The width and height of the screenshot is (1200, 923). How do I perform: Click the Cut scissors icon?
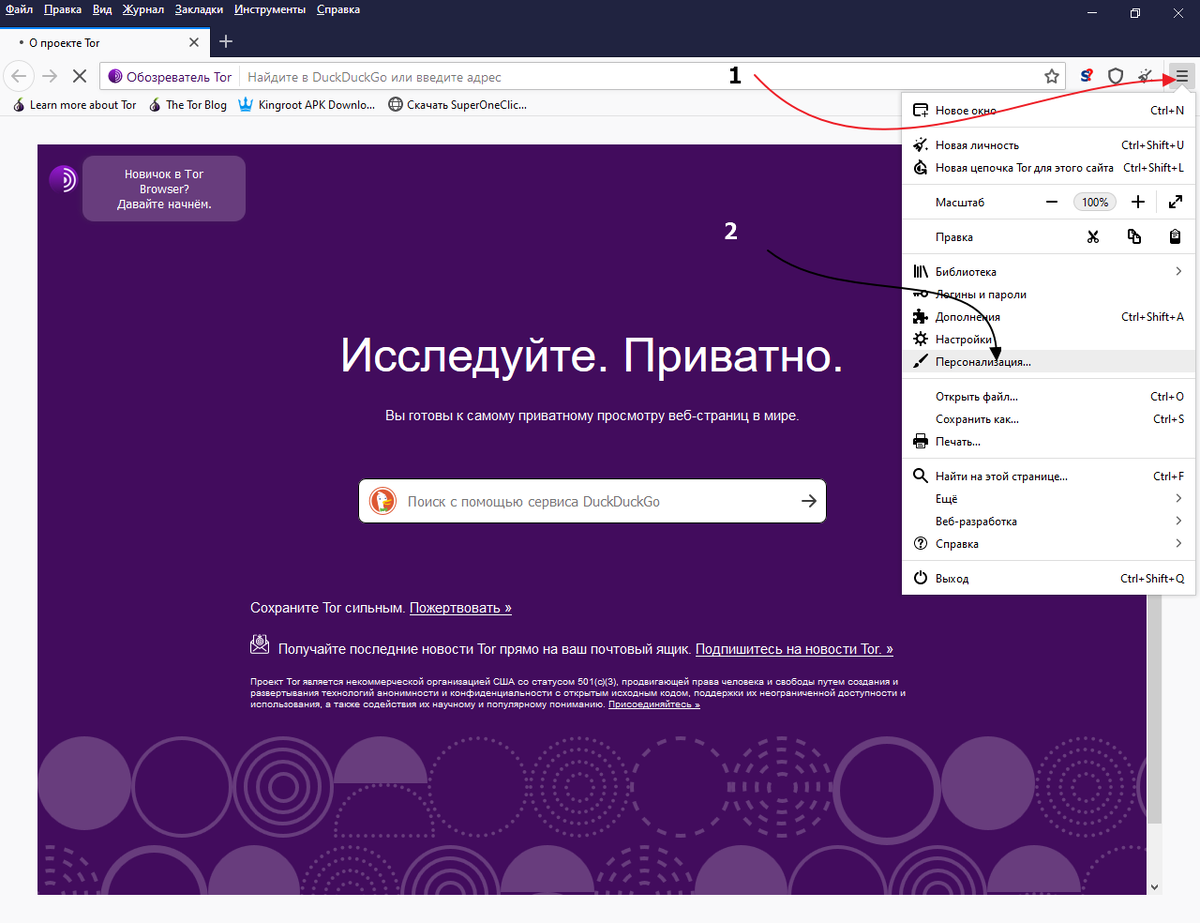1092,237
